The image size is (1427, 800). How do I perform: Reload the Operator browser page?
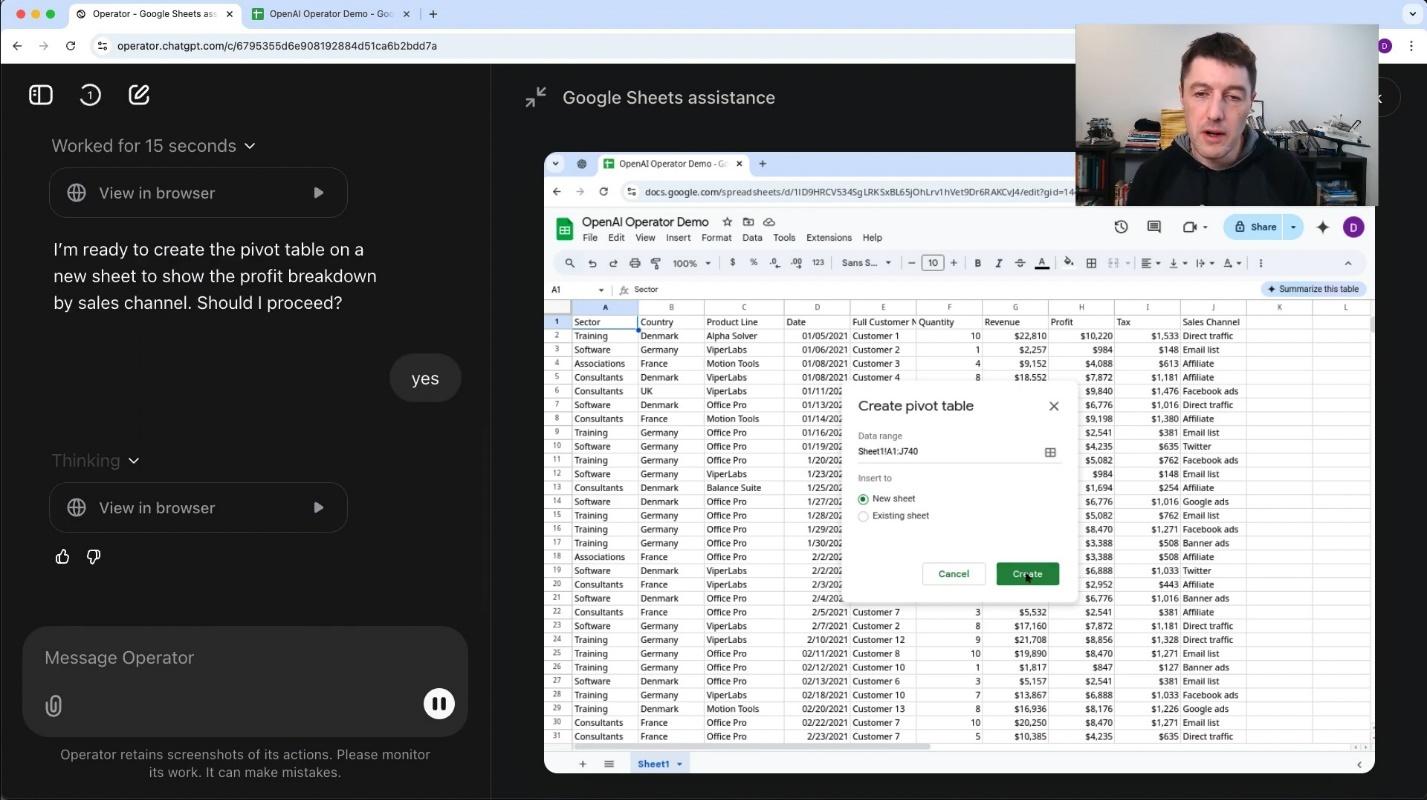point(70,46)
